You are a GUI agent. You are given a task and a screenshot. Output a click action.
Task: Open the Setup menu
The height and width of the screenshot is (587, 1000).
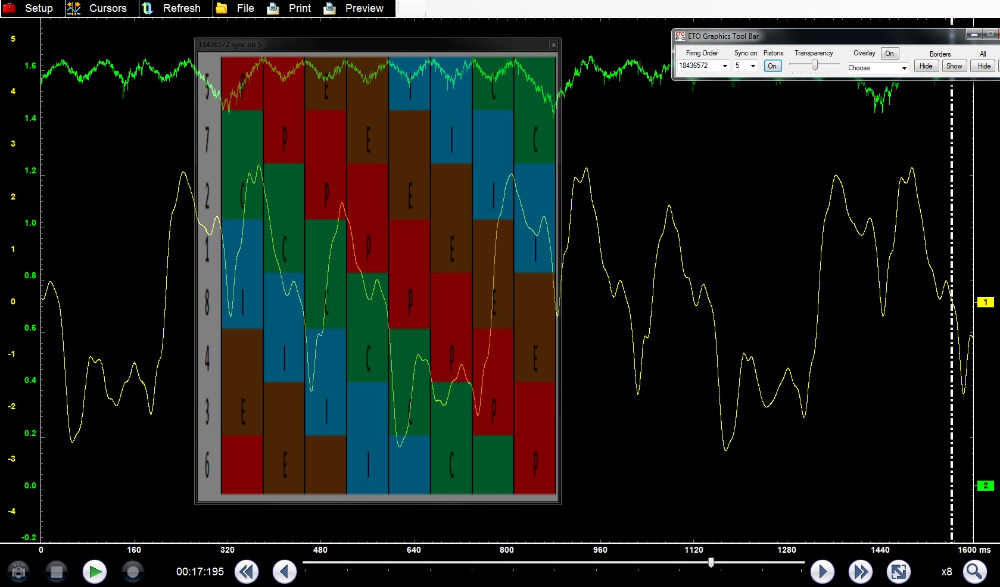click(28, 8)
